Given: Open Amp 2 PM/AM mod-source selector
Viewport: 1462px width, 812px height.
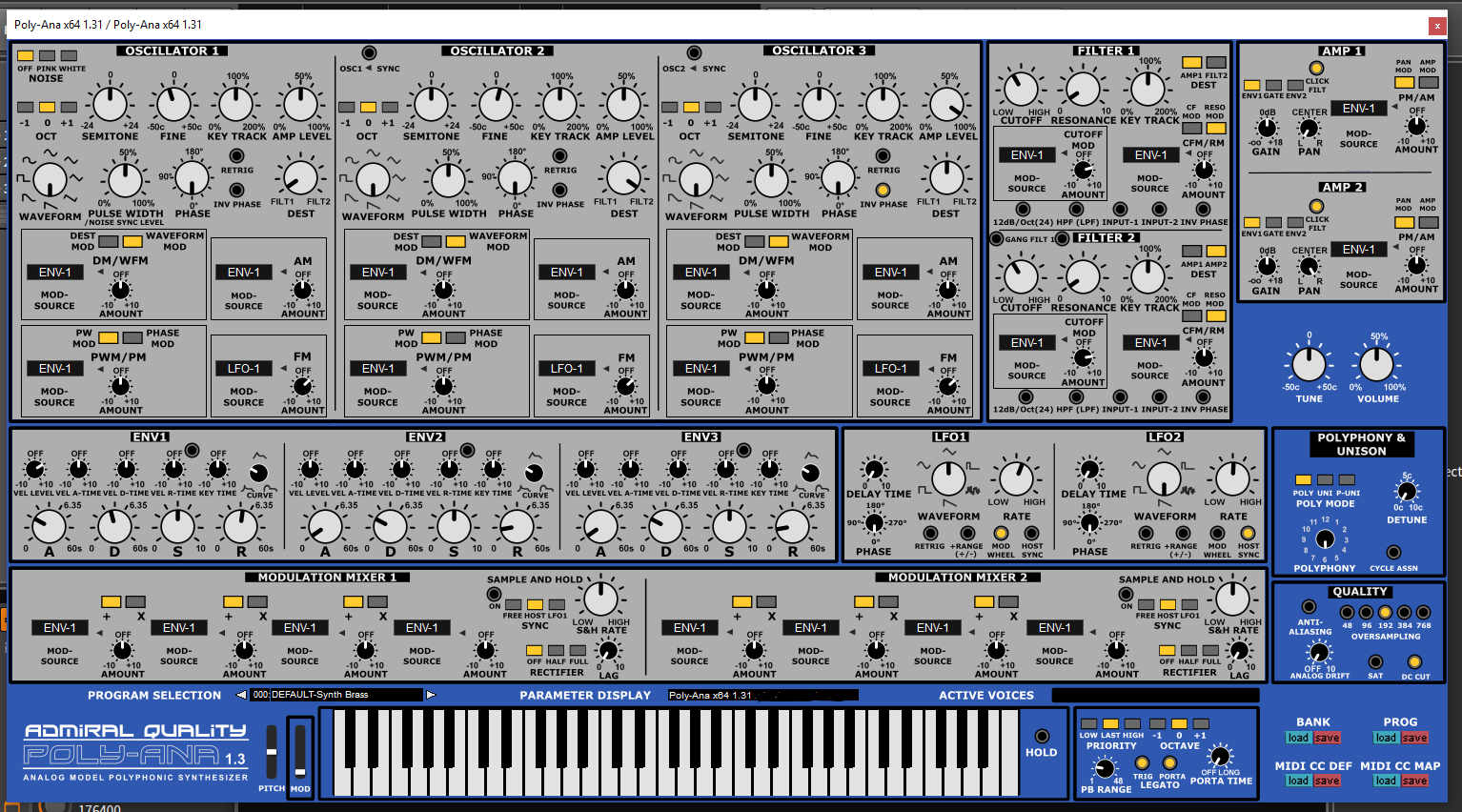Looking at the screenshot, I should click(x=1359, y=250).
